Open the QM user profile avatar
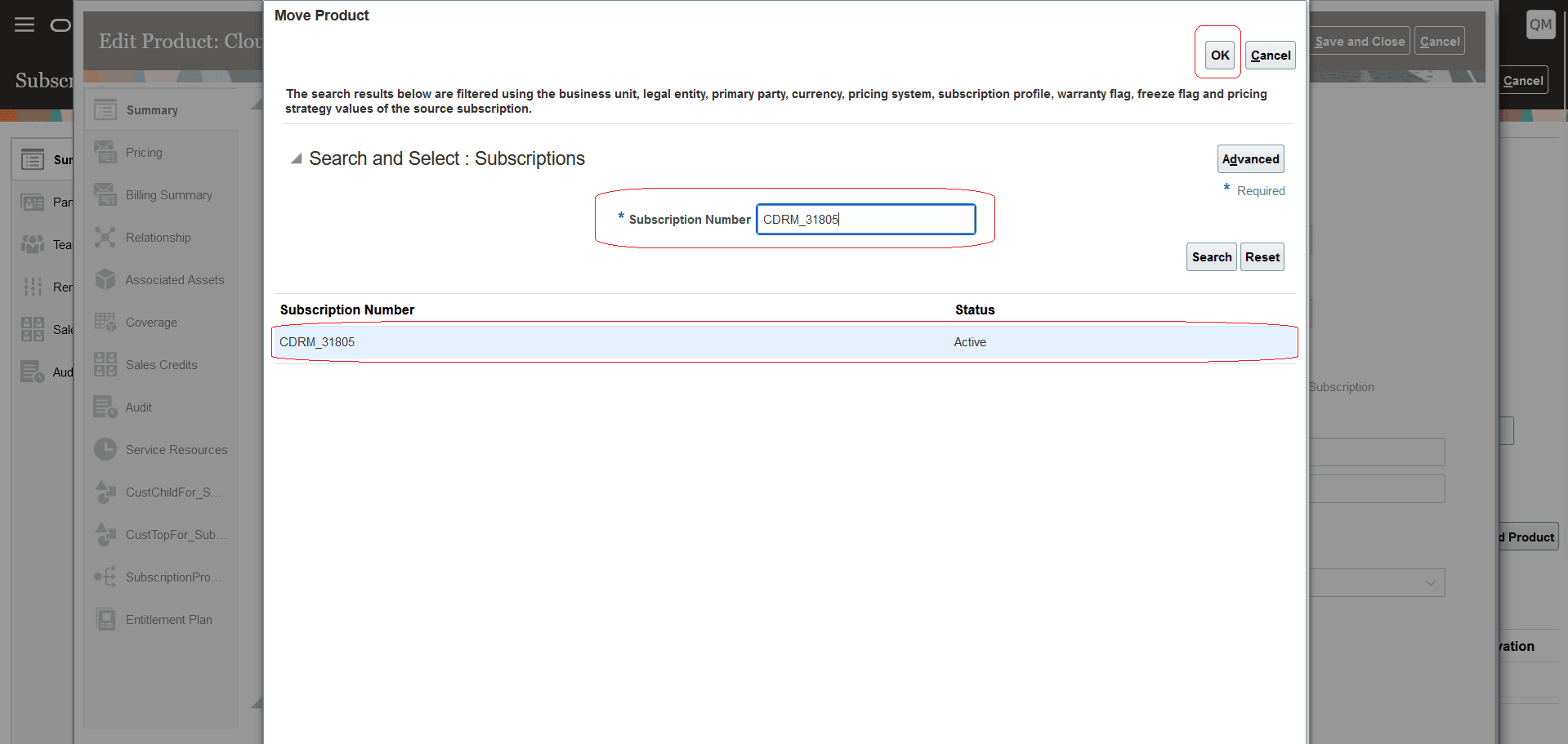 pos(1540,25)
